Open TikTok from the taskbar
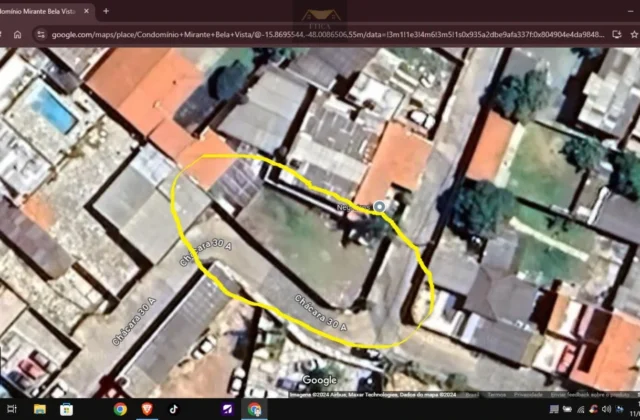This screenshot has width=640, height=420. click(173, 409)
